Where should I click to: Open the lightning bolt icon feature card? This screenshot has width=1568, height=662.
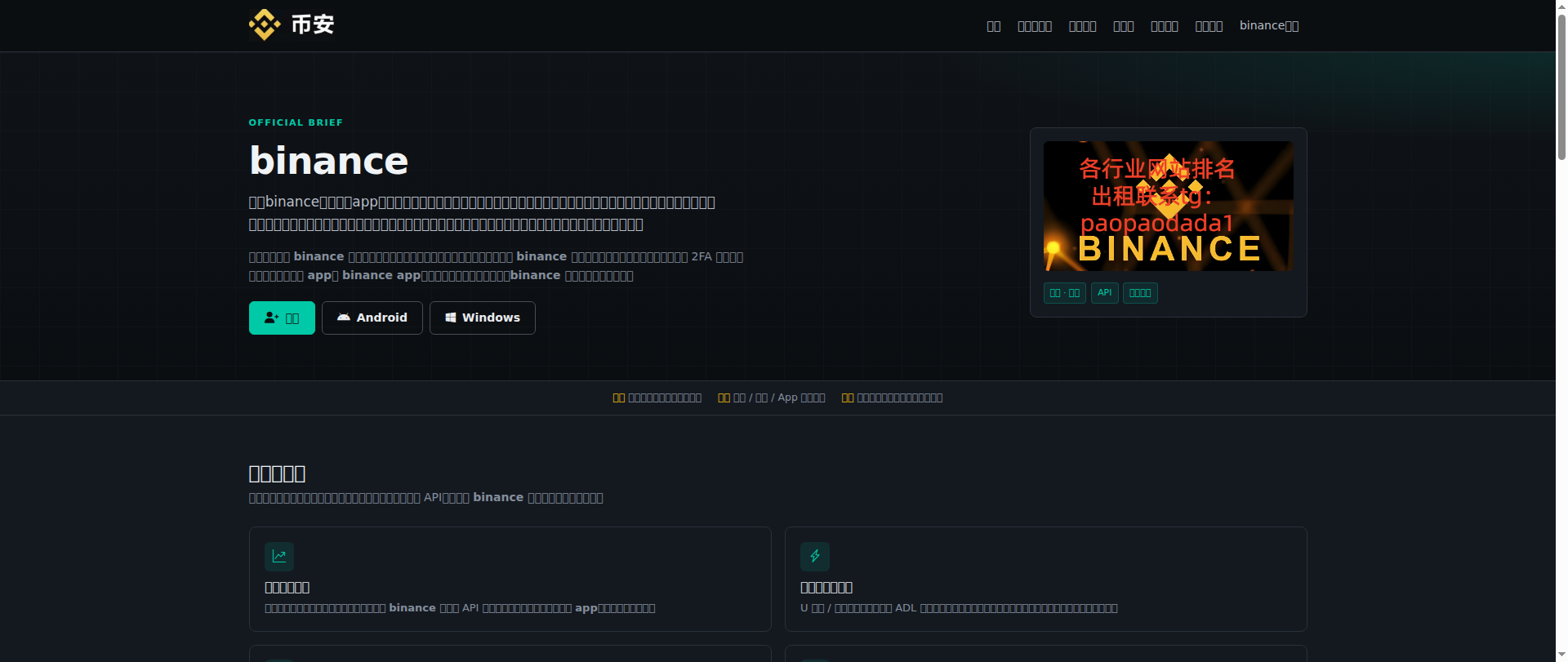(x=1045, y=579)
